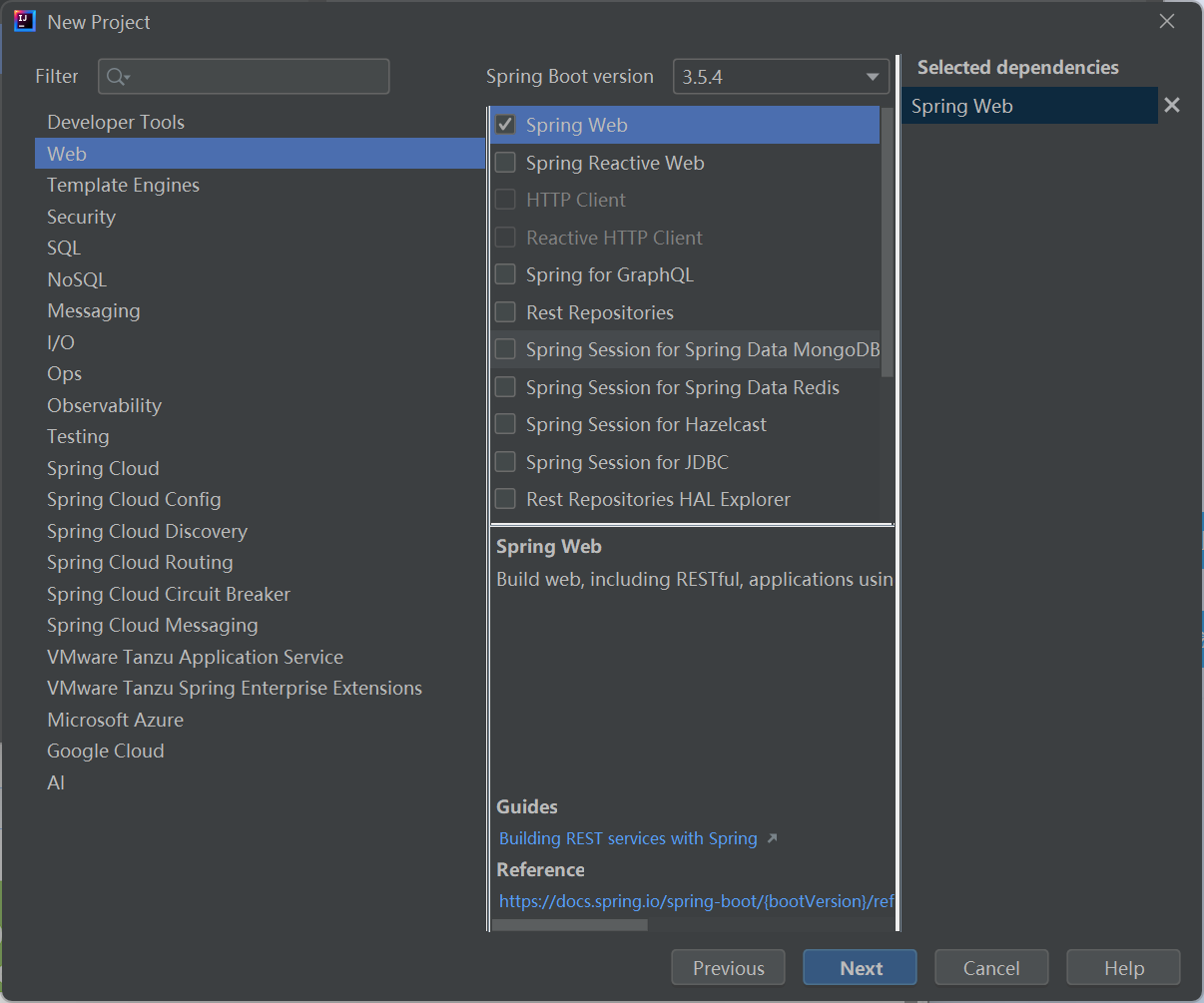
Task: Tick the Spring for GraphQL checkbox
Action: tap(506, 274)
